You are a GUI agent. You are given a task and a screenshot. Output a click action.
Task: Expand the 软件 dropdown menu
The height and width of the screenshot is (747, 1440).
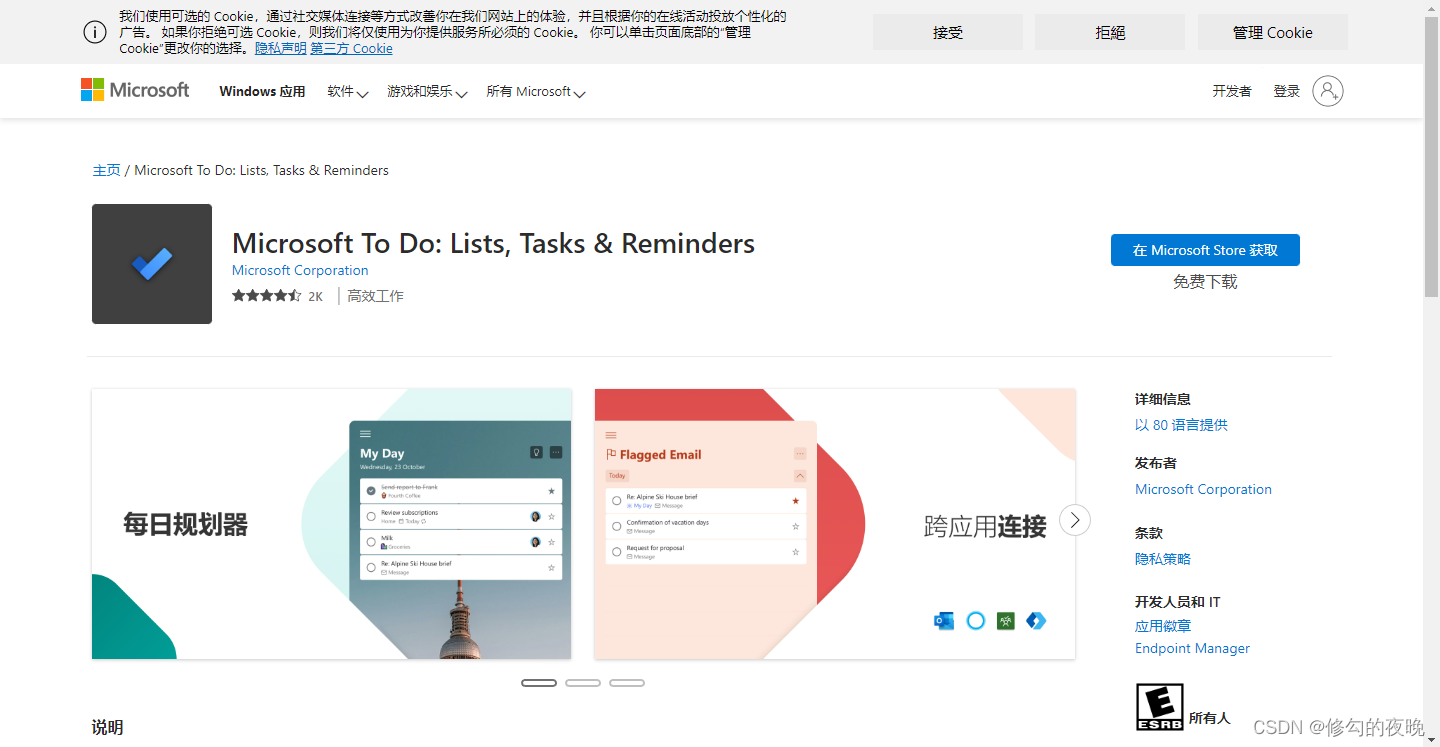[x=348, y=91]
